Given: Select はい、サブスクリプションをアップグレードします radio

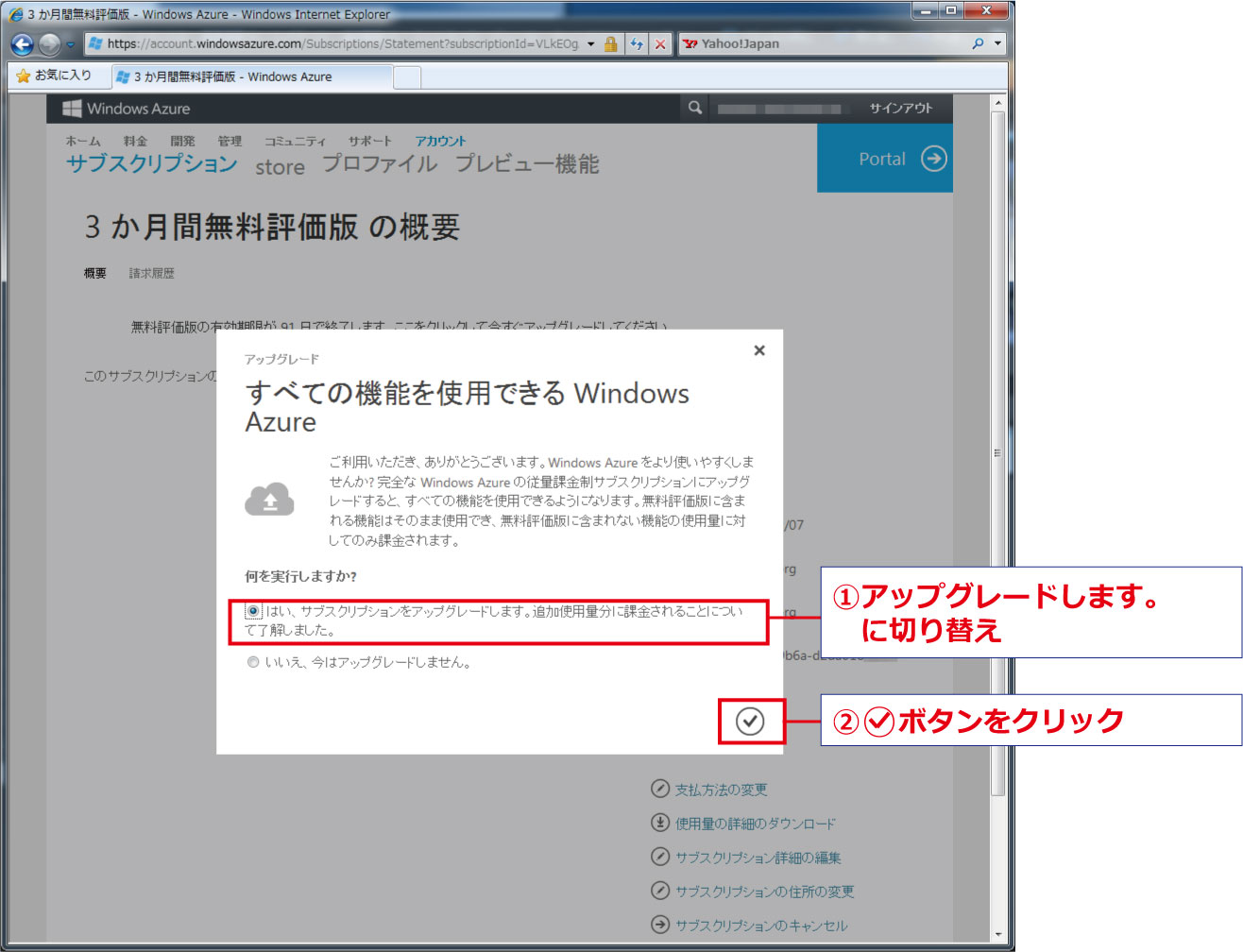Looking at the screenshot, I should [x=253, y=611].
